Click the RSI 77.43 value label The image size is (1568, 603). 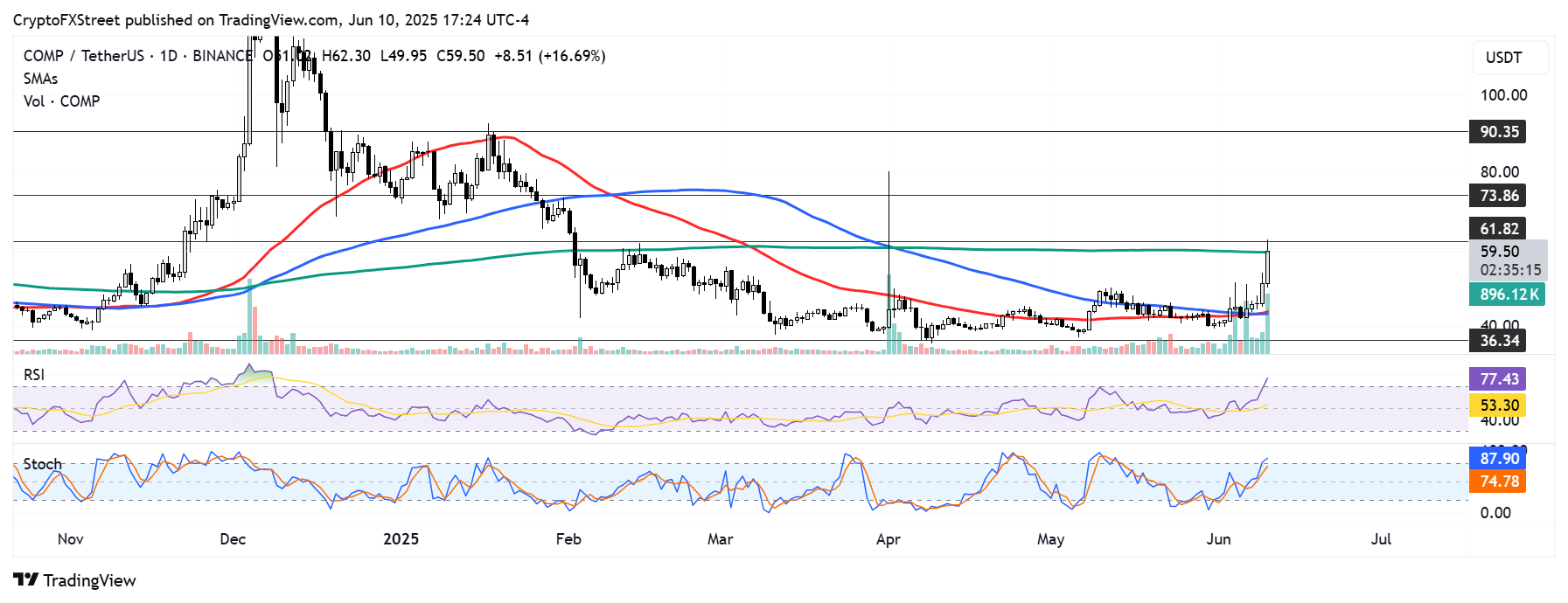point(1498,379)
